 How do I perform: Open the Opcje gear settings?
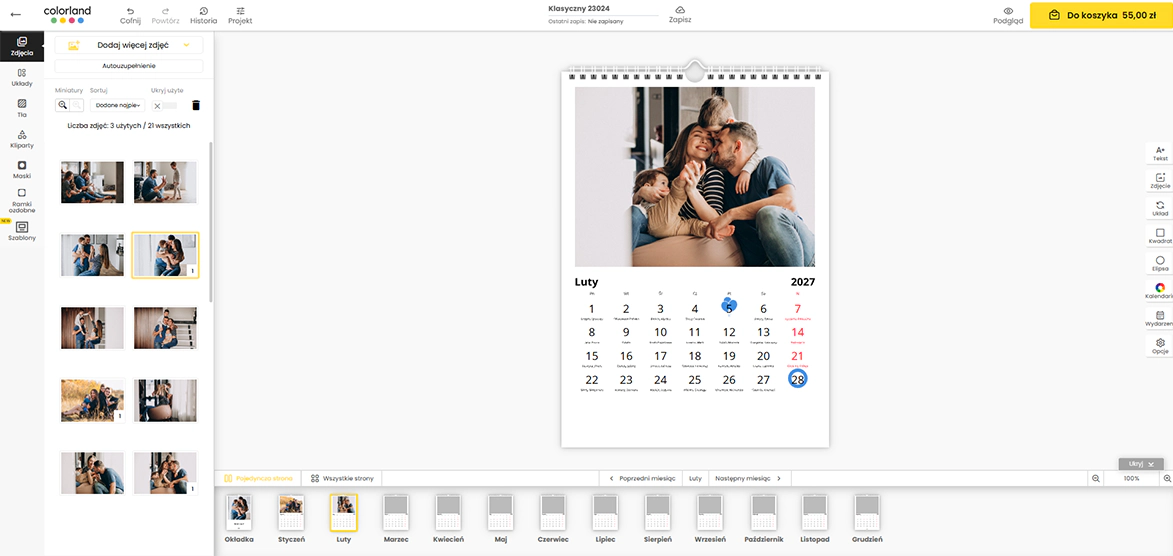point(1160,346)
